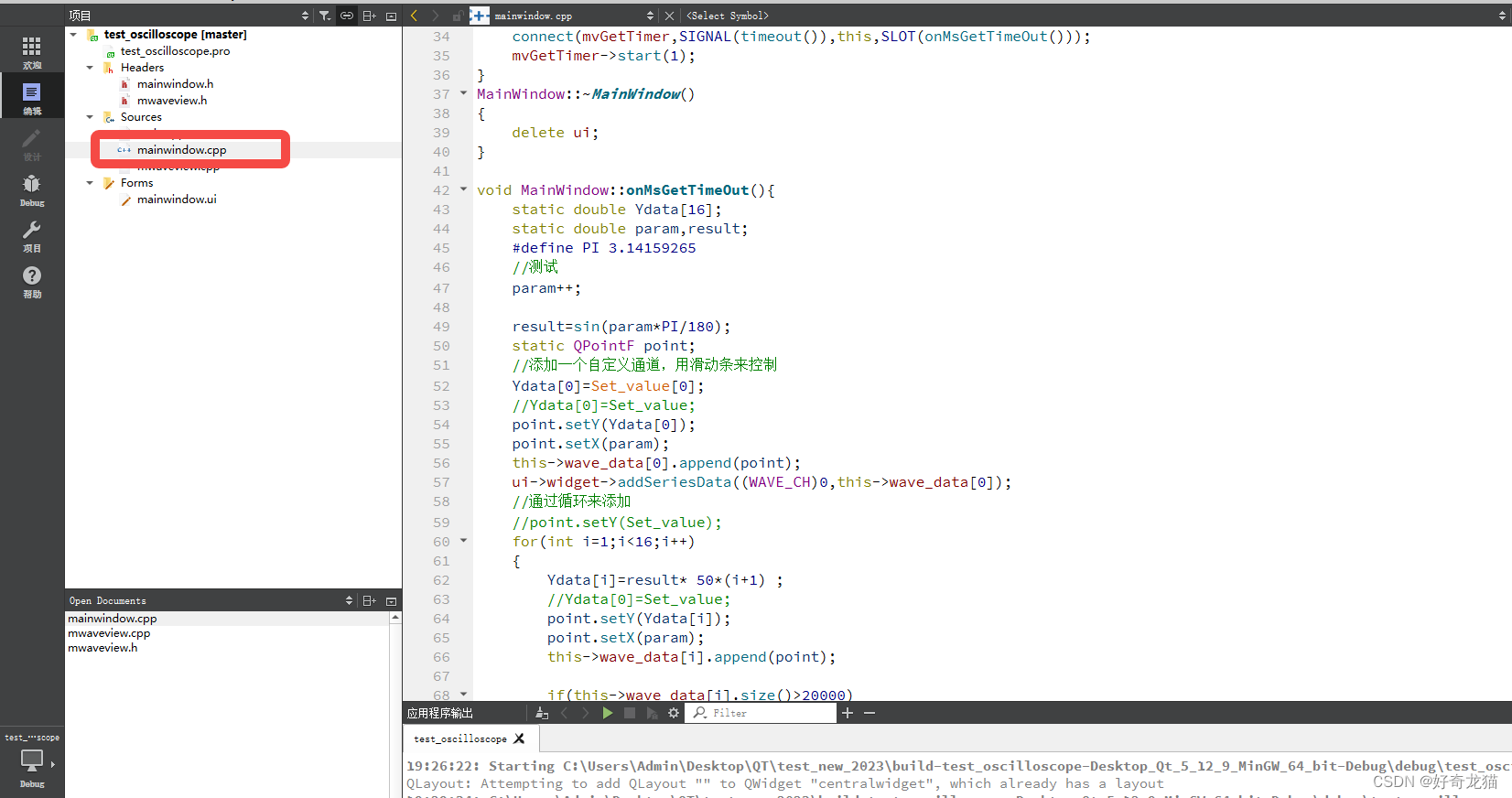The width and height of the screenshot is (1512, 798).
Task: Open the mainwindow.cpp file selector dropdown
Action: (650, 16)
